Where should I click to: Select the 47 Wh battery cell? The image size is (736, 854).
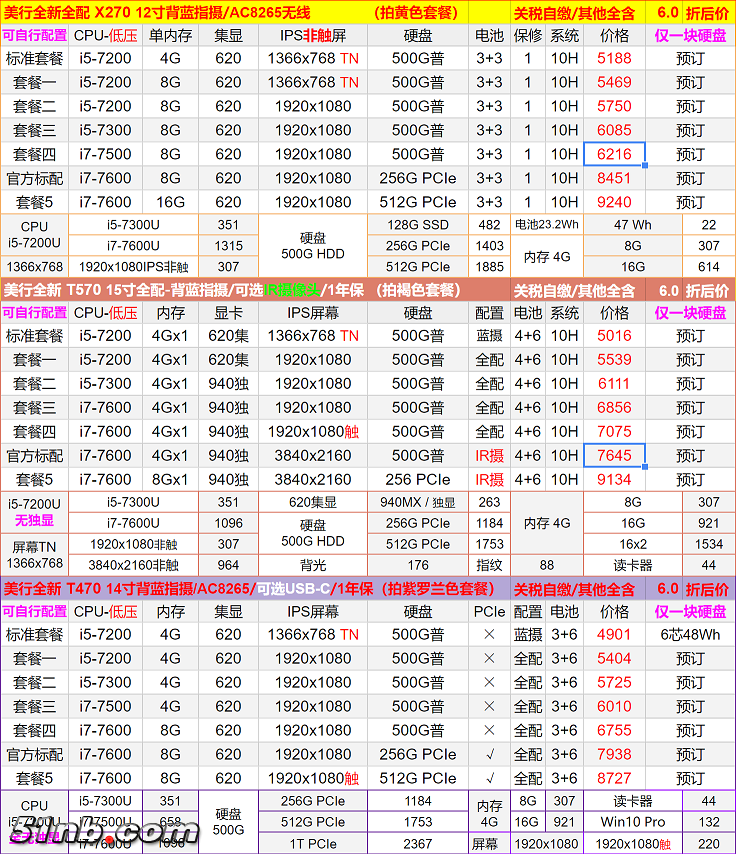click(x=633, y=225)
